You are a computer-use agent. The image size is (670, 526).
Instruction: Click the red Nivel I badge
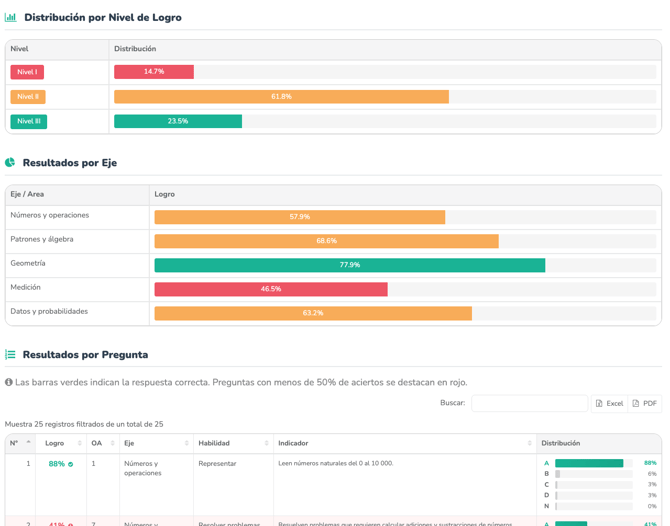pyautogui.click(x=27, y=72)
